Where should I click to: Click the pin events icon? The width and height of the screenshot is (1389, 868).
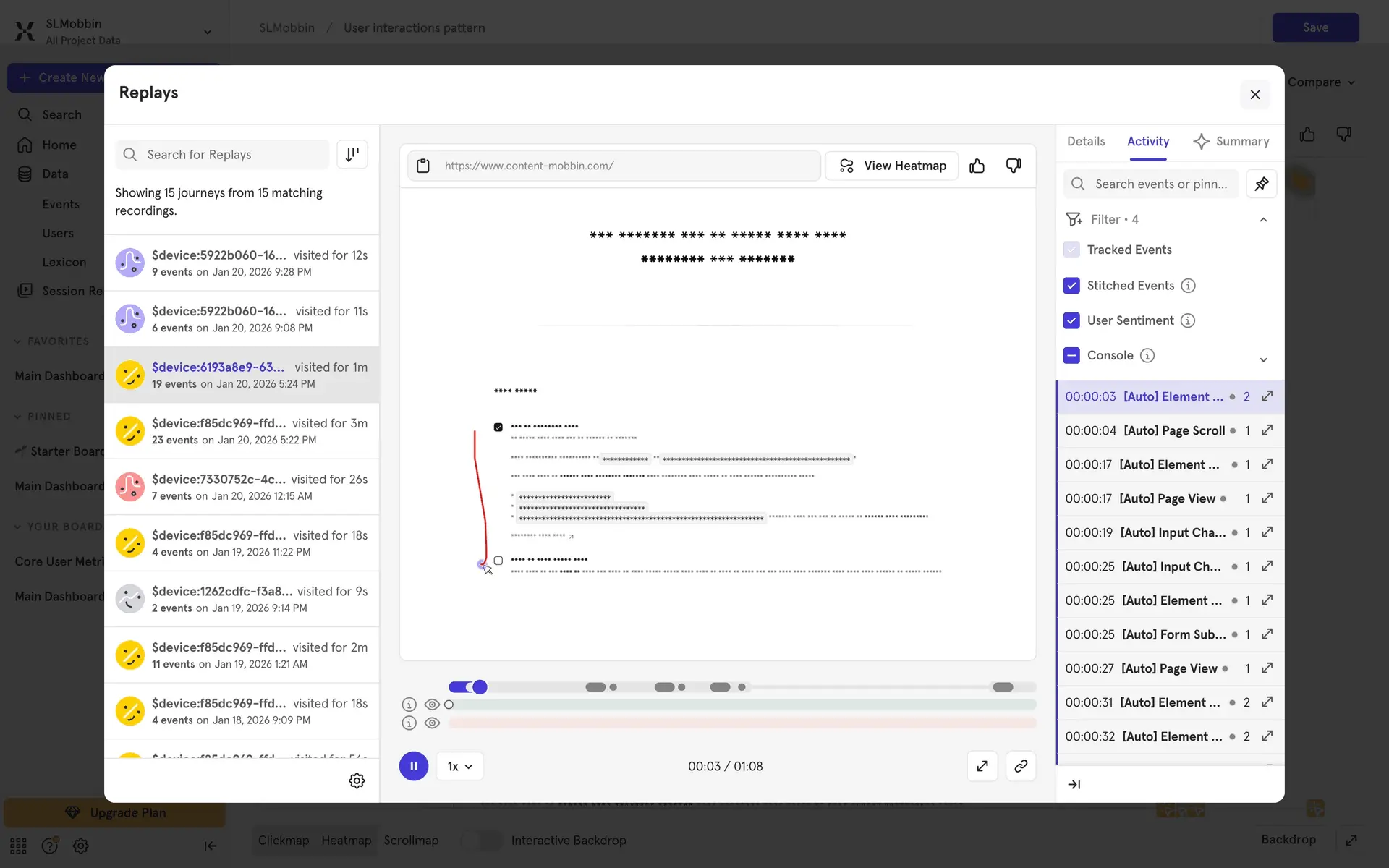click(x=1261, y=184)
